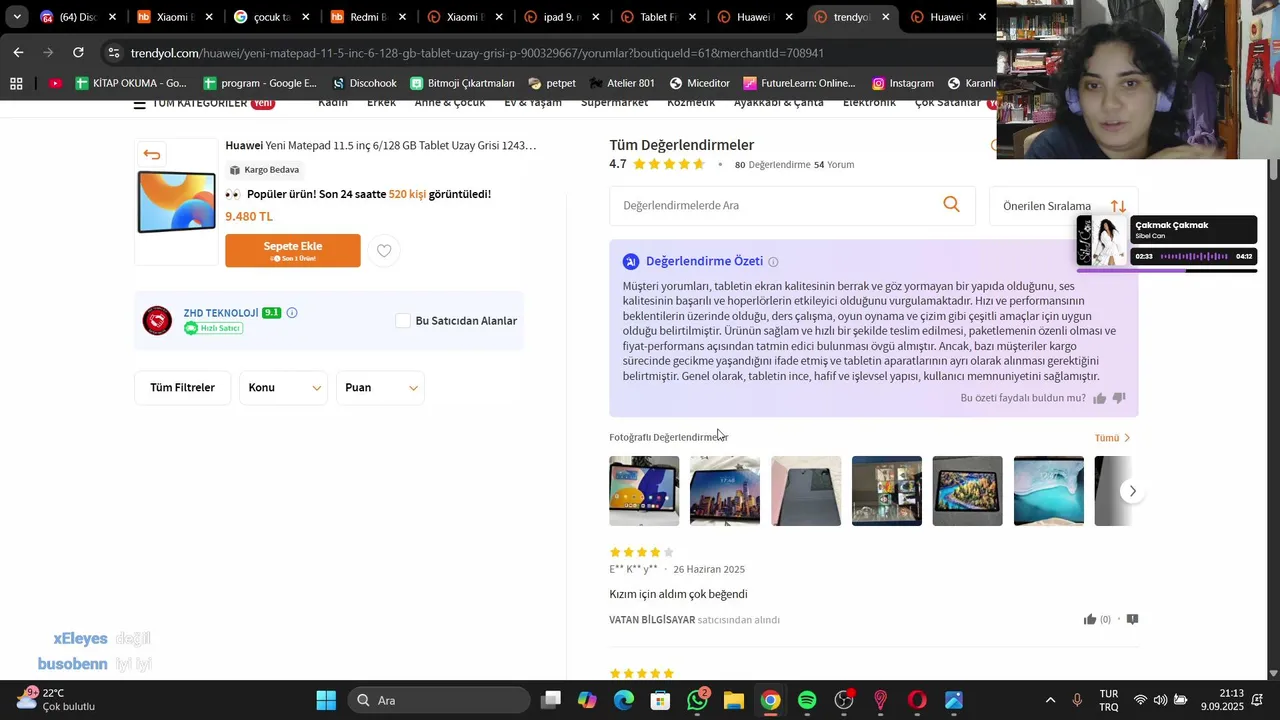1280x720 pixels.
Task: Expand the Puan filter dropdown
Action: [x=380, y=388]
